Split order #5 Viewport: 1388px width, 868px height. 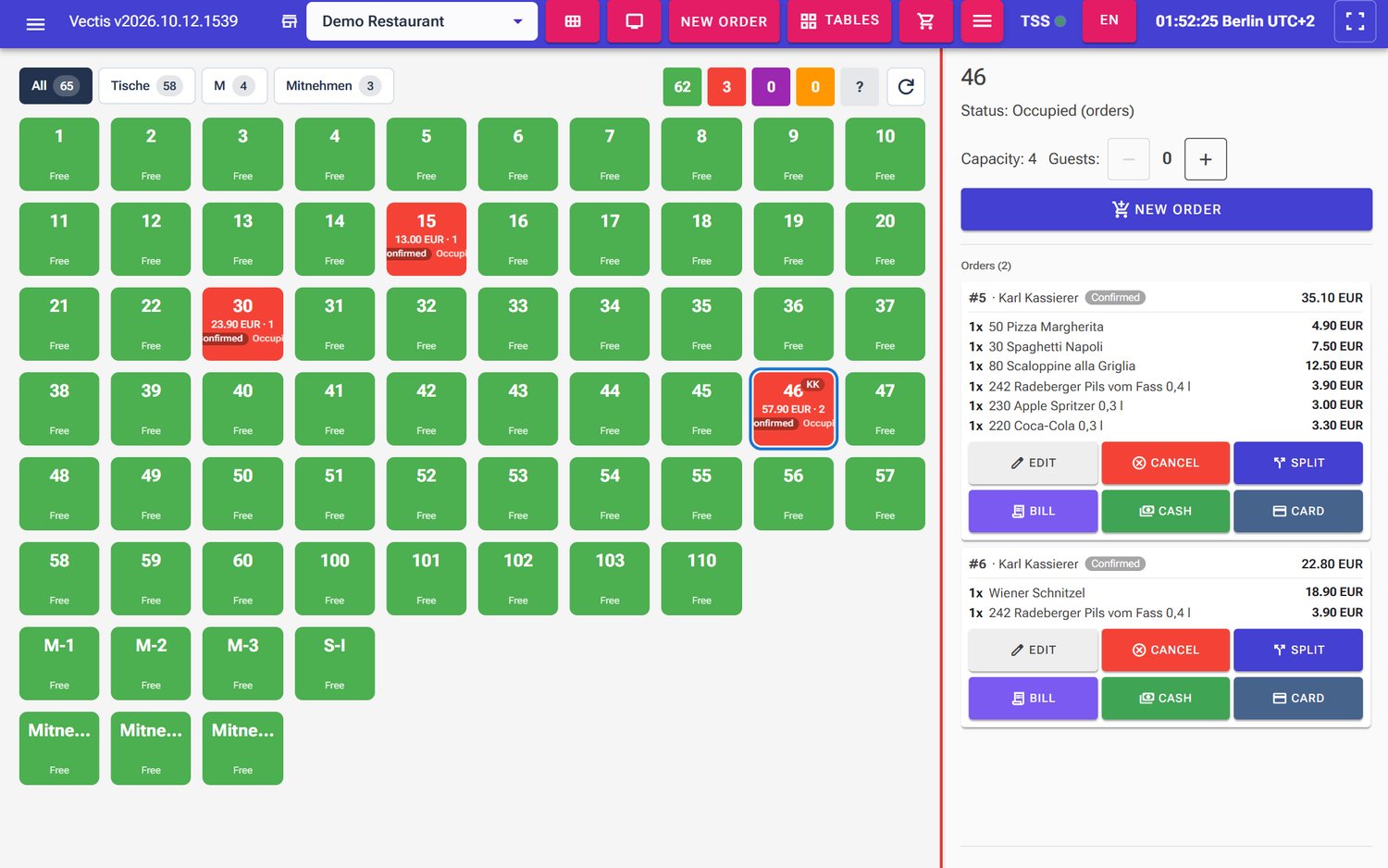click(1298, 463)
